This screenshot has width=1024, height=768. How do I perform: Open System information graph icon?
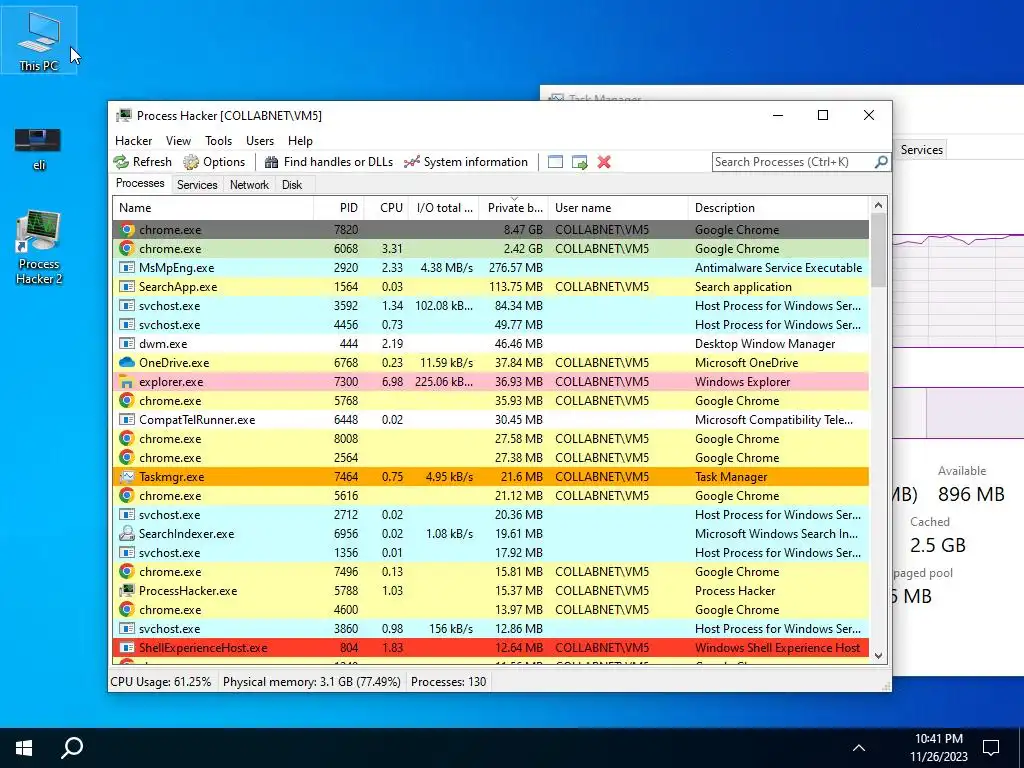411,162
